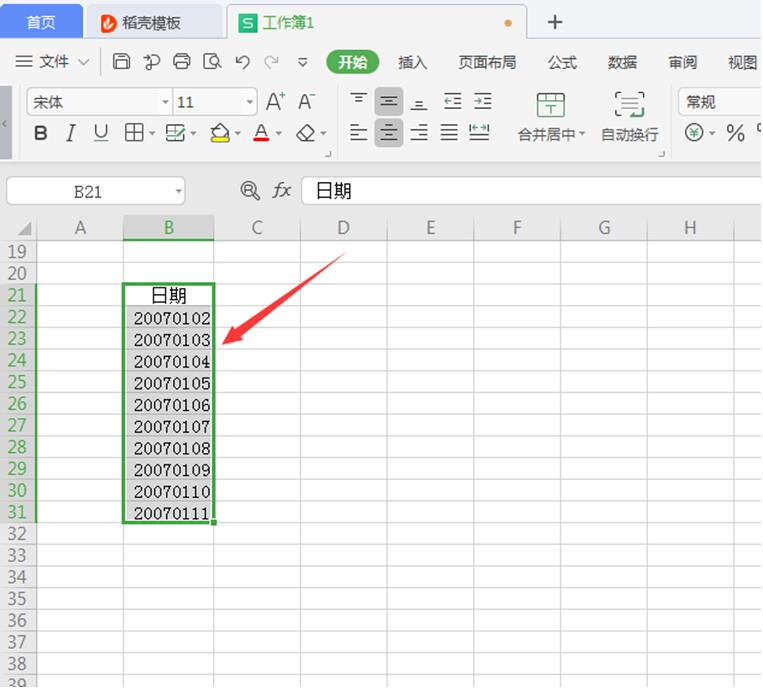
Task: Open Name Box dropdown arrow
Action: click(179, 191)
